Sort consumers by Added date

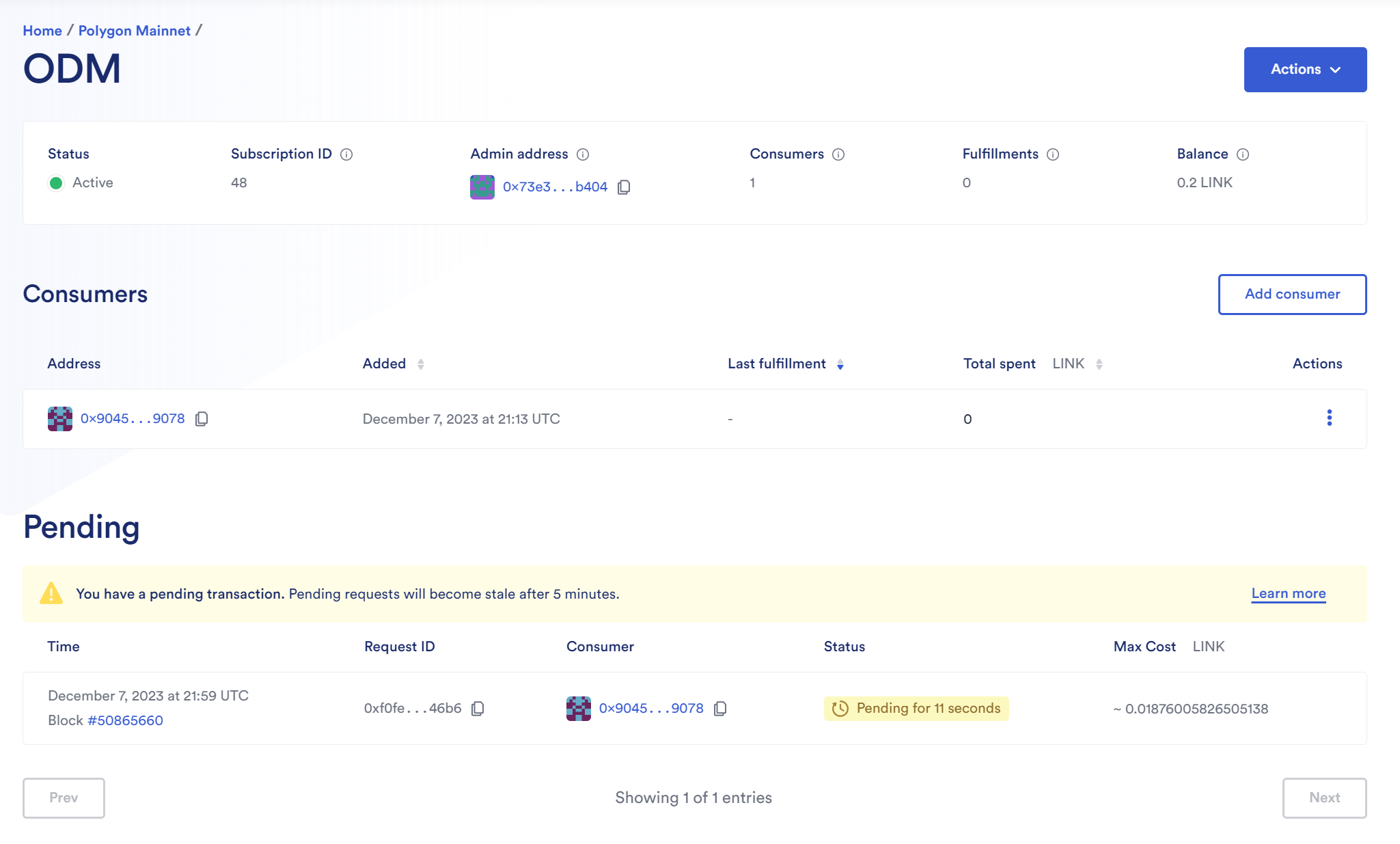421,364
